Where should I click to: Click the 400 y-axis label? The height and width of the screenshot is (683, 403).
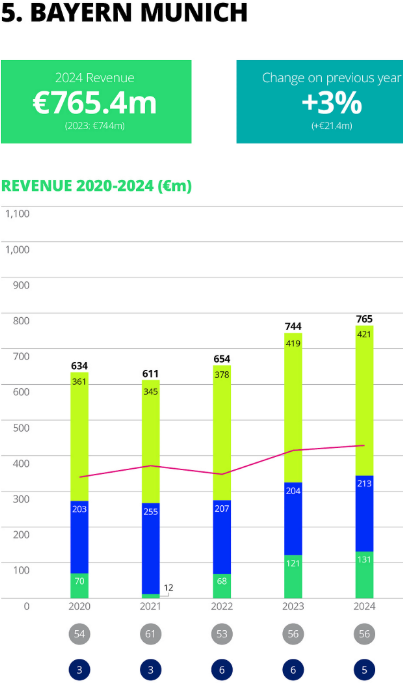click(x=21, y=463)
